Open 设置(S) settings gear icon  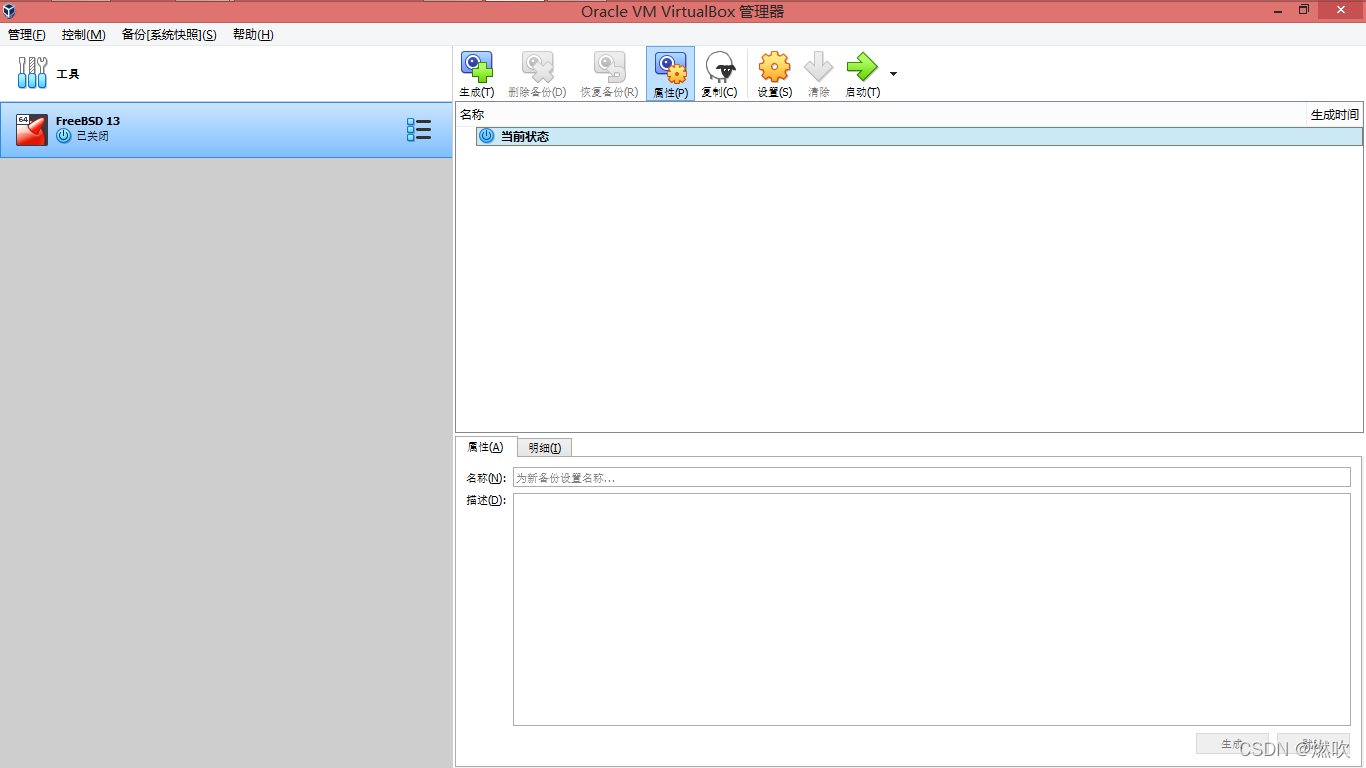(774, 67)
